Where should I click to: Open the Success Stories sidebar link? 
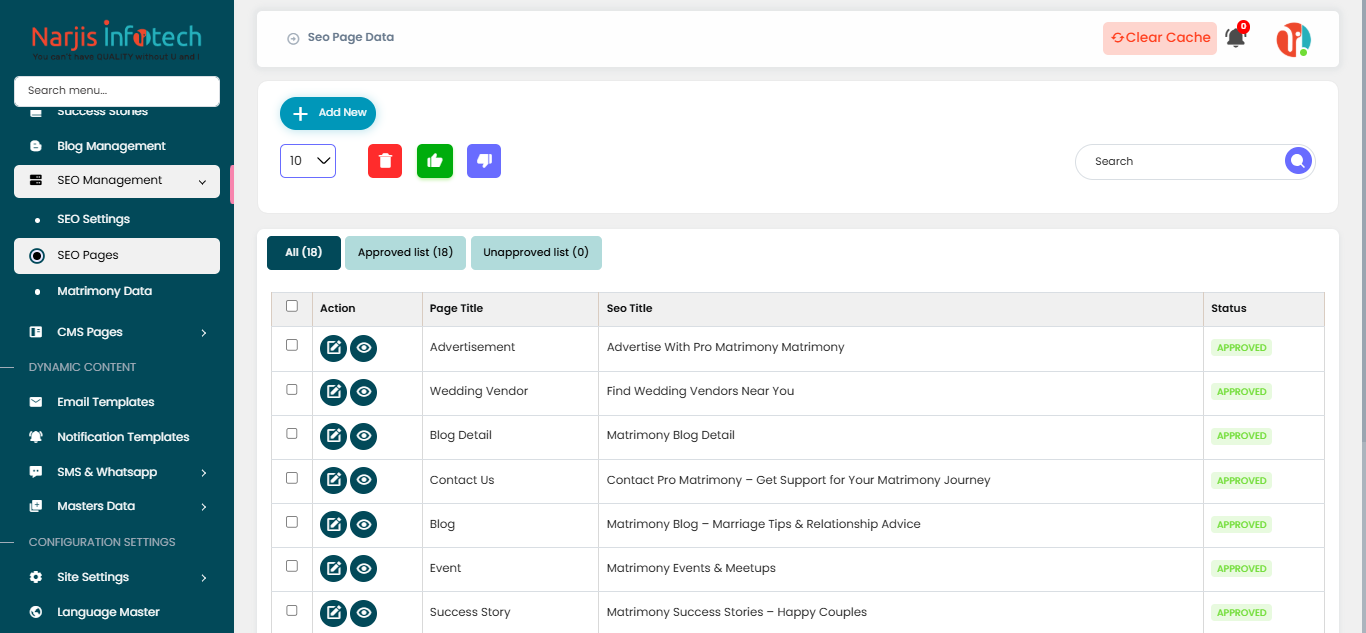click(x=102, y=112)
